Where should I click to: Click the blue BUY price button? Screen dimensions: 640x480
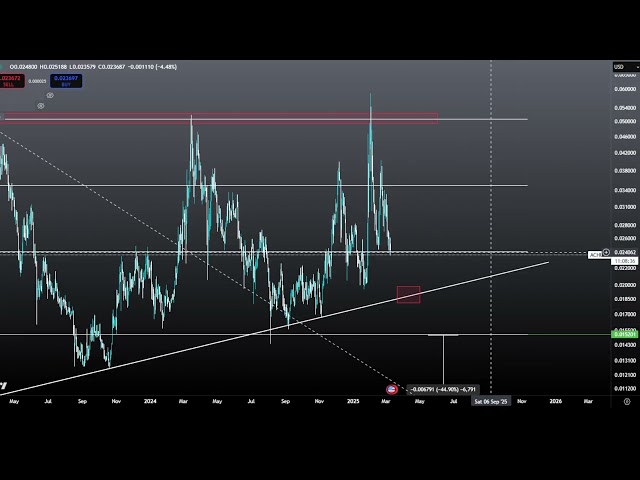[67, 80]
